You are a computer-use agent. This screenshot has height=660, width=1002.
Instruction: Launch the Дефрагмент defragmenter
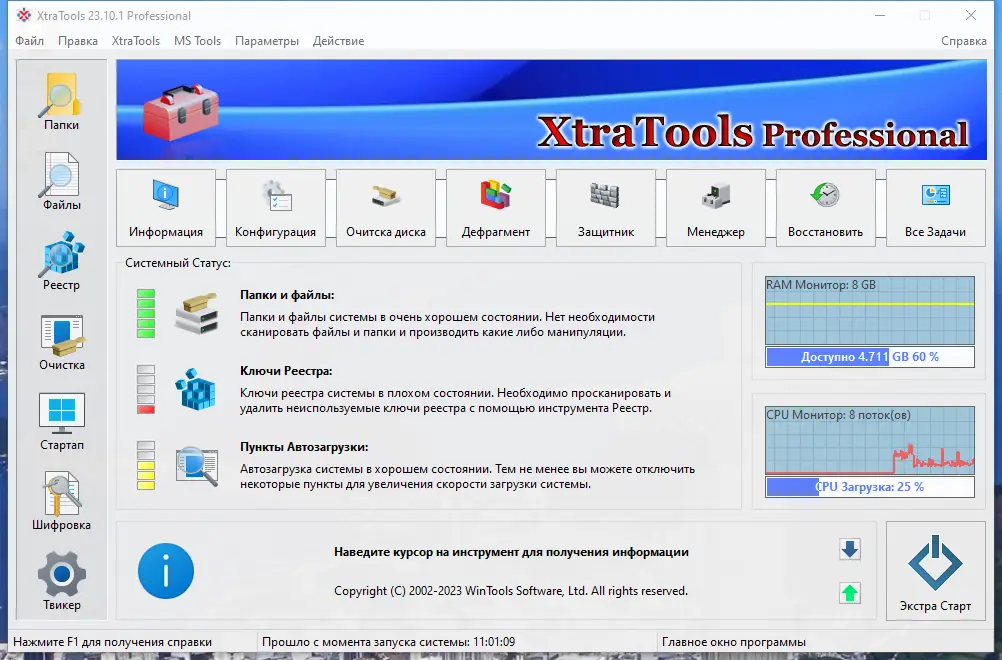(495, 208)
